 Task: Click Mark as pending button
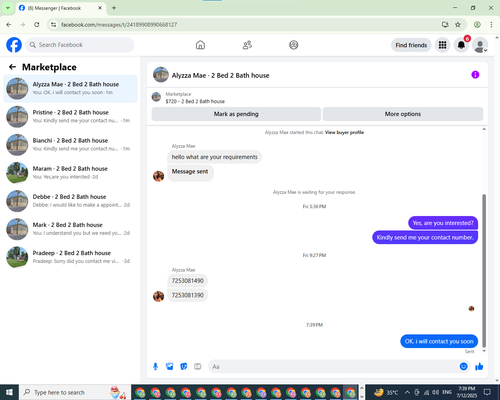click(x=236, y=114)
